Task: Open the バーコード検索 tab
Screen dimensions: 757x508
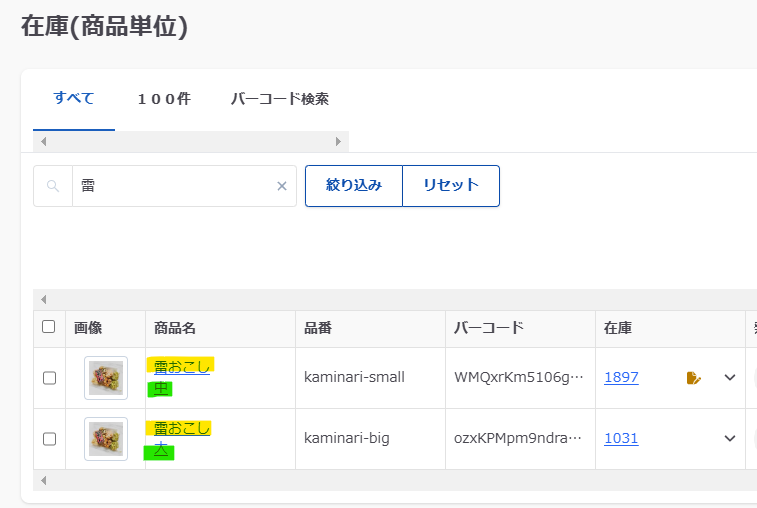Action: (280, 99)
